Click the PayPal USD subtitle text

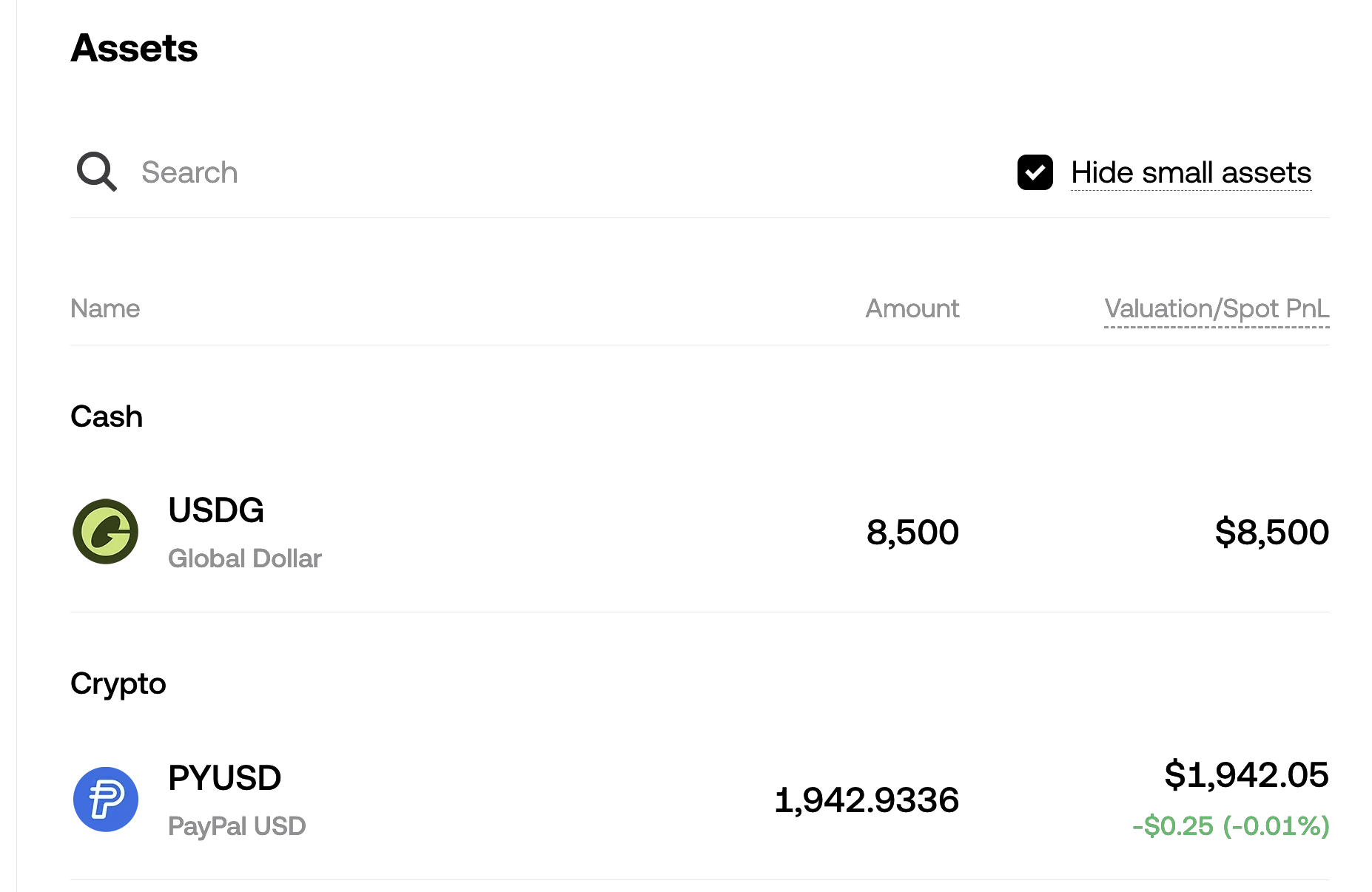tap(237, 826)
